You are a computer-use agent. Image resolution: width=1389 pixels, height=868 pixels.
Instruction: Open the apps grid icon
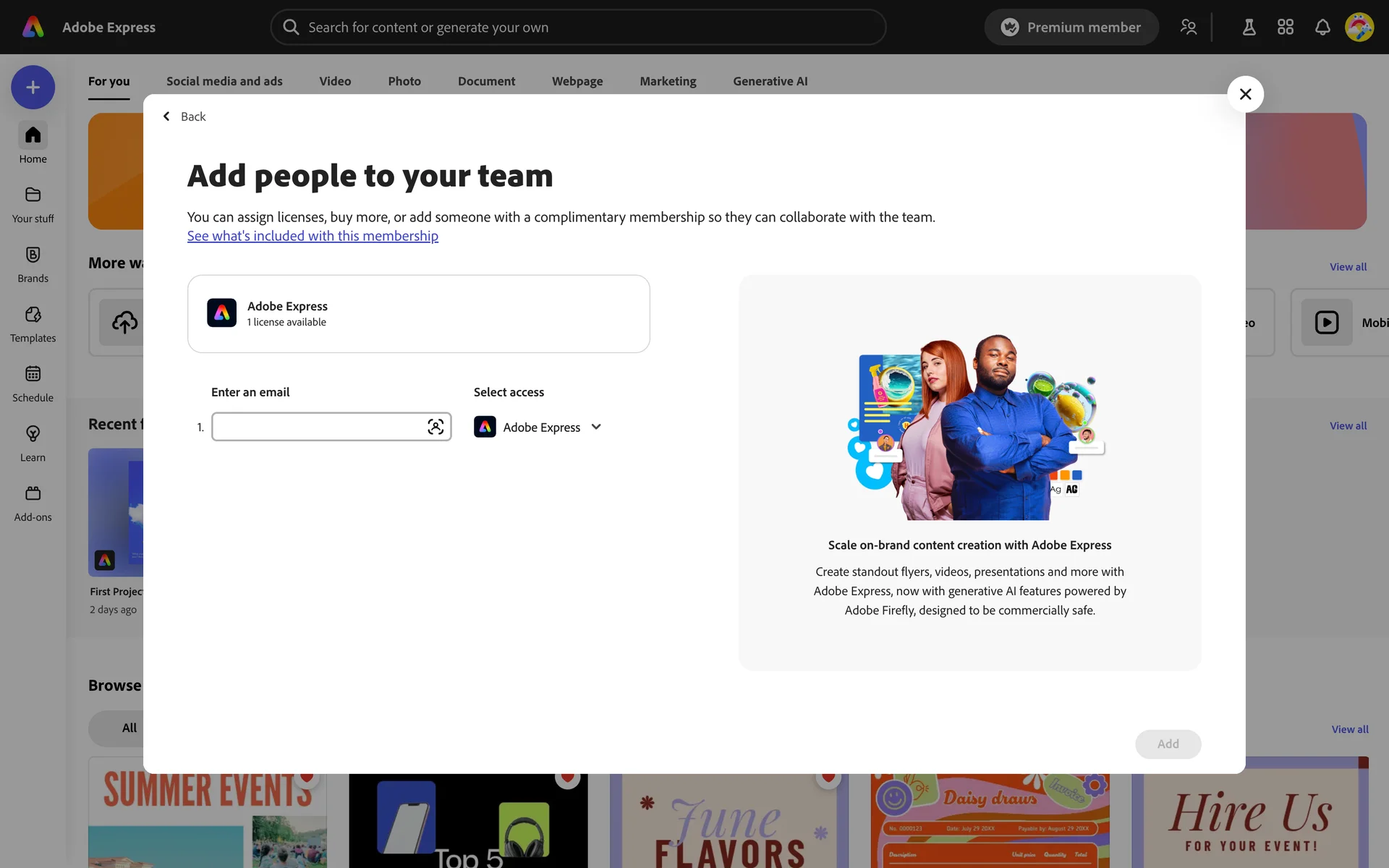1286,27
